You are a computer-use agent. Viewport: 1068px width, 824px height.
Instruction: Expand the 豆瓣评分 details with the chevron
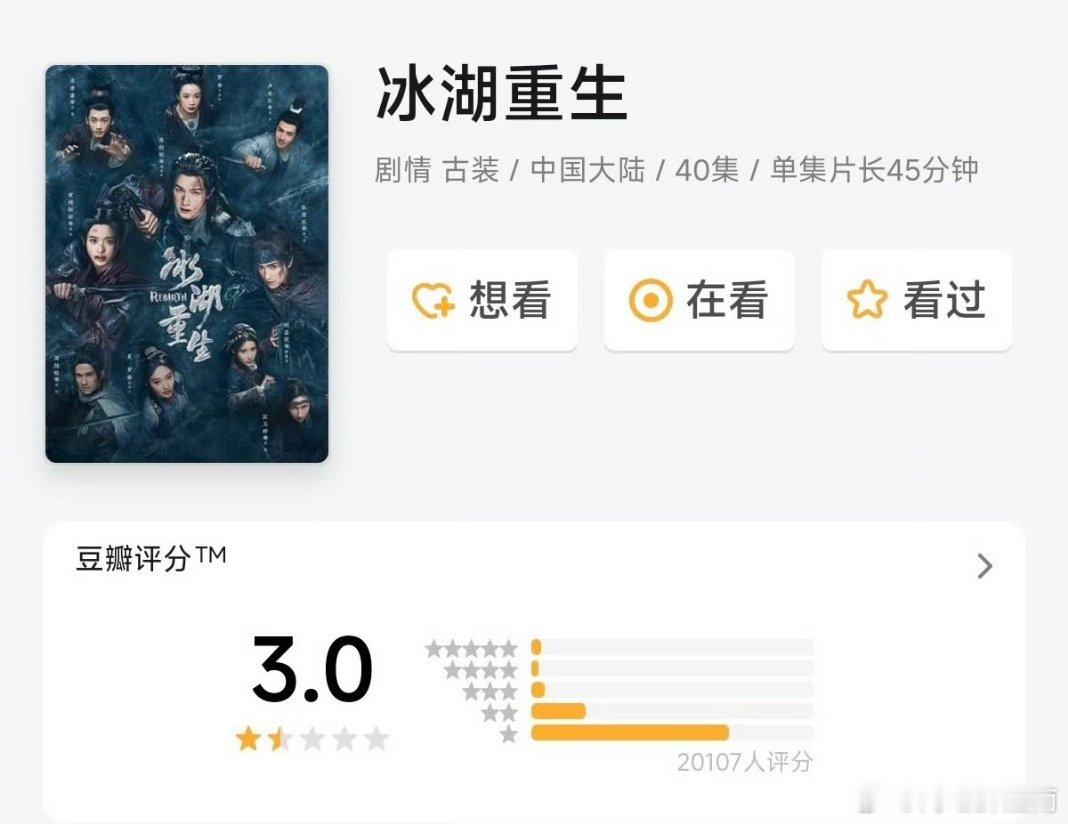point(985,567)
